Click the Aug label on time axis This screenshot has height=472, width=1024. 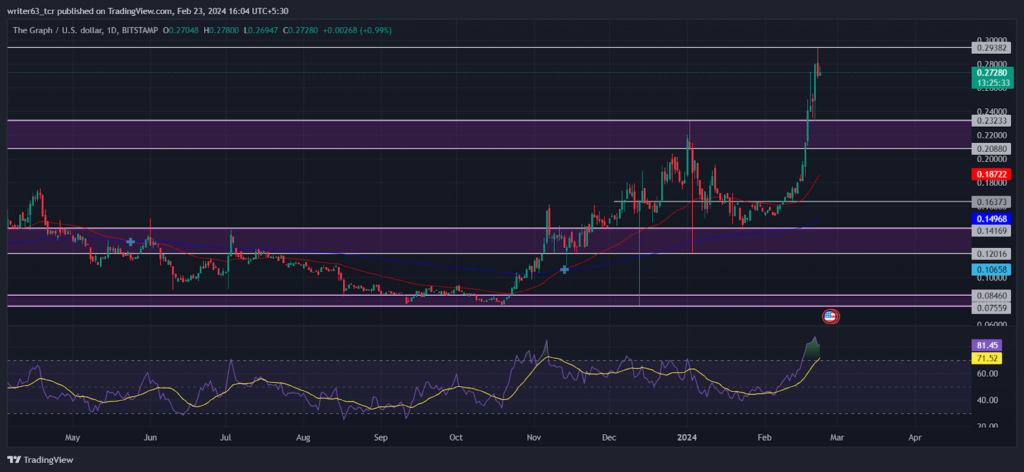coord(304,437)
